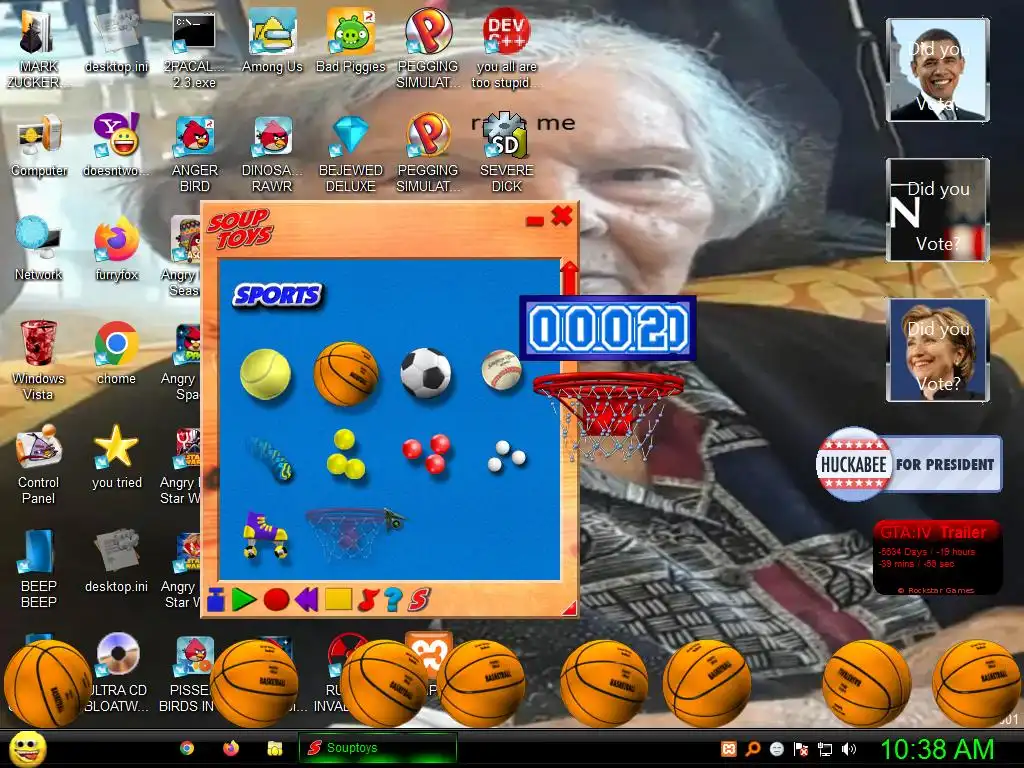This screenshot has width=1024, height=768.
Task: Pick the soccer ball toy
Action: (x=426, y=373)
